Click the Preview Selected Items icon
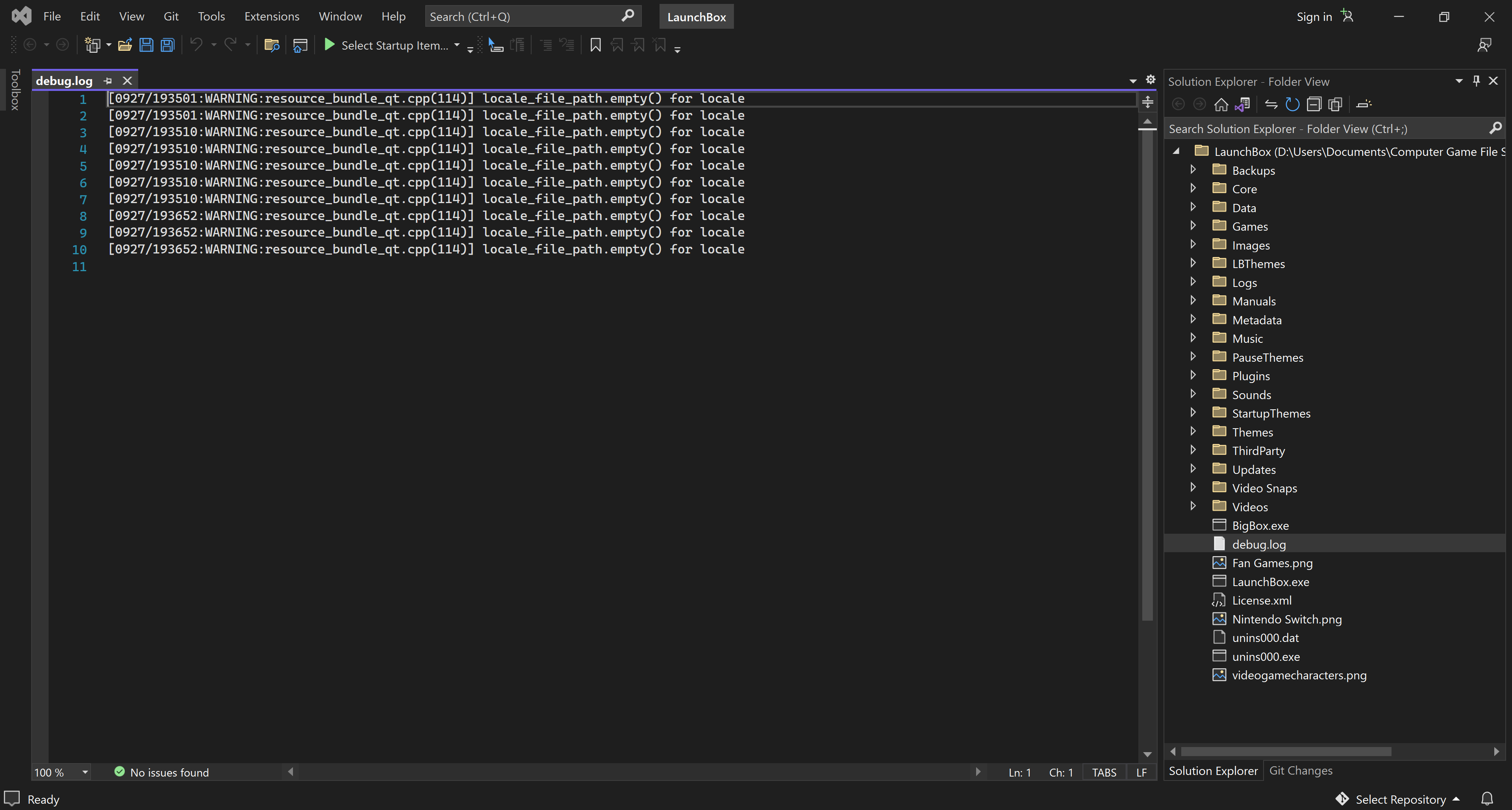 [1364, 104]
